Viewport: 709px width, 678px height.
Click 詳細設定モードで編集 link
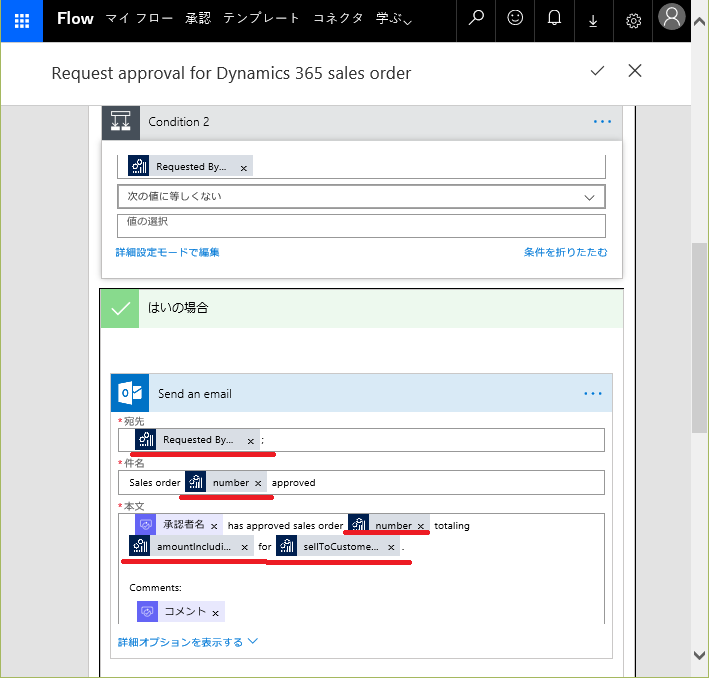point(167,252)
